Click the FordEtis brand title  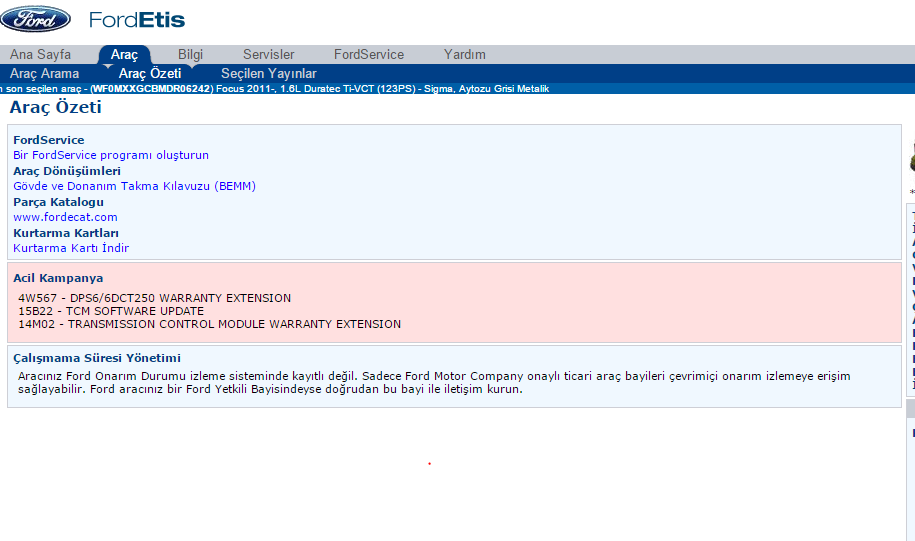[x=137, y=20]
